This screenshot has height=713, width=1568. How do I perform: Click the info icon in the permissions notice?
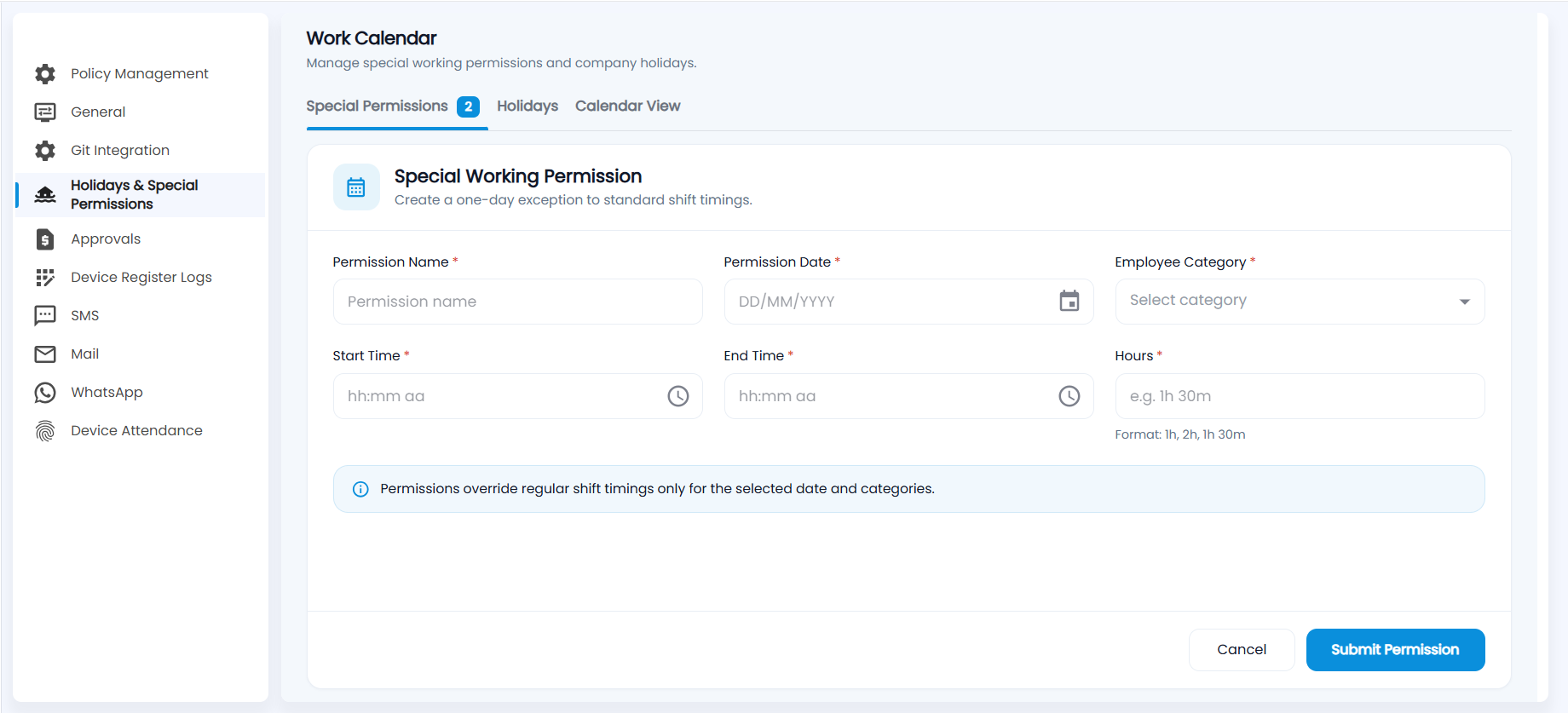pyautogui.click(x=360, y=489)
